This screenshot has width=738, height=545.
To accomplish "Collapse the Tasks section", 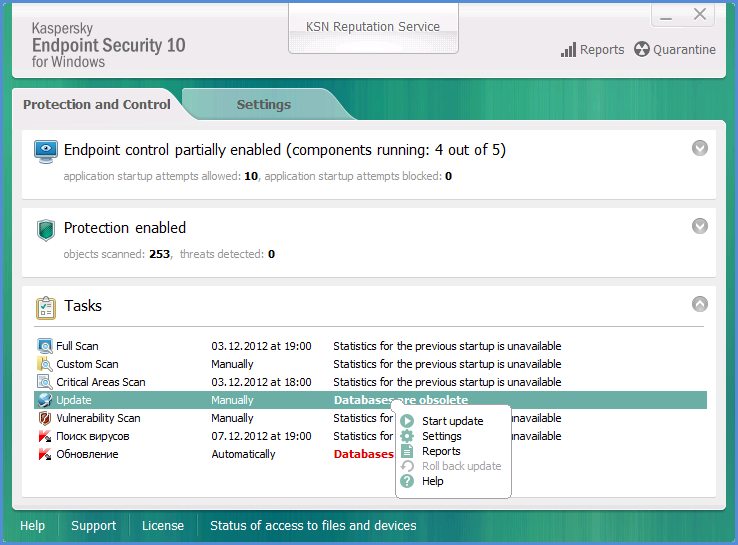I will coord(700,304).
